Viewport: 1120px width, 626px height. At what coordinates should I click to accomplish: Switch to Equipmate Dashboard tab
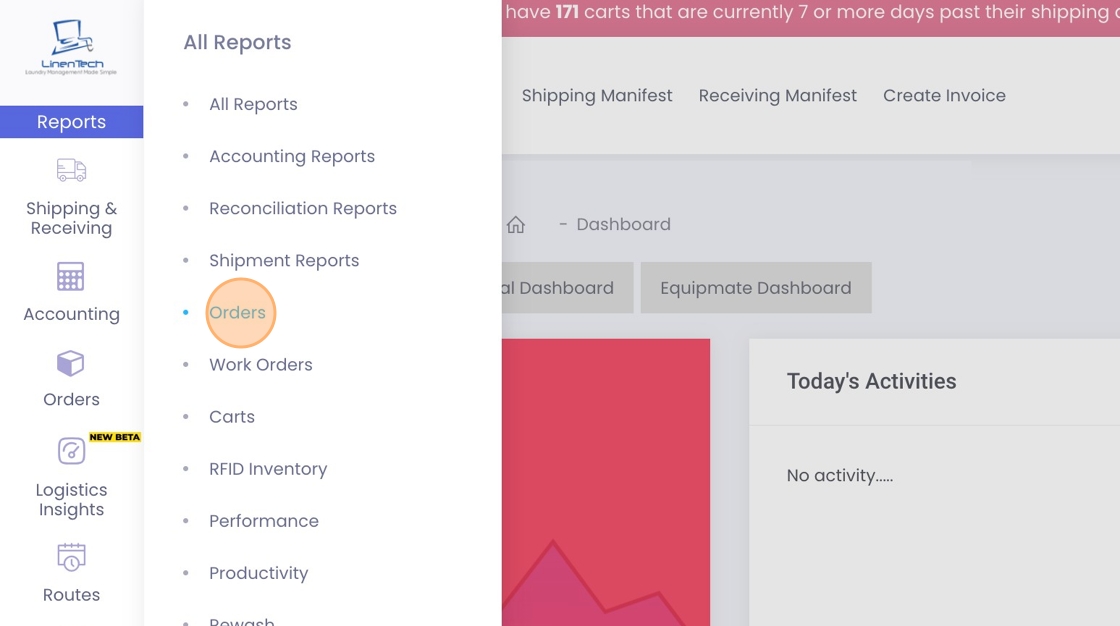tap(756, 288)
